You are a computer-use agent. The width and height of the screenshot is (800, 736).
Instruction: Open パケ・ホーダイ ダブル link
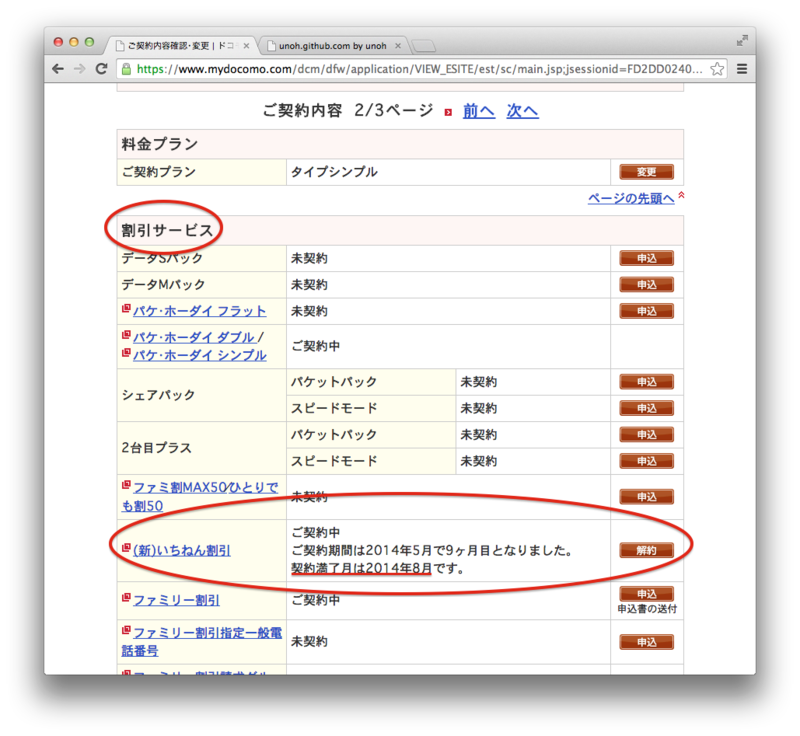pos(194,337)
